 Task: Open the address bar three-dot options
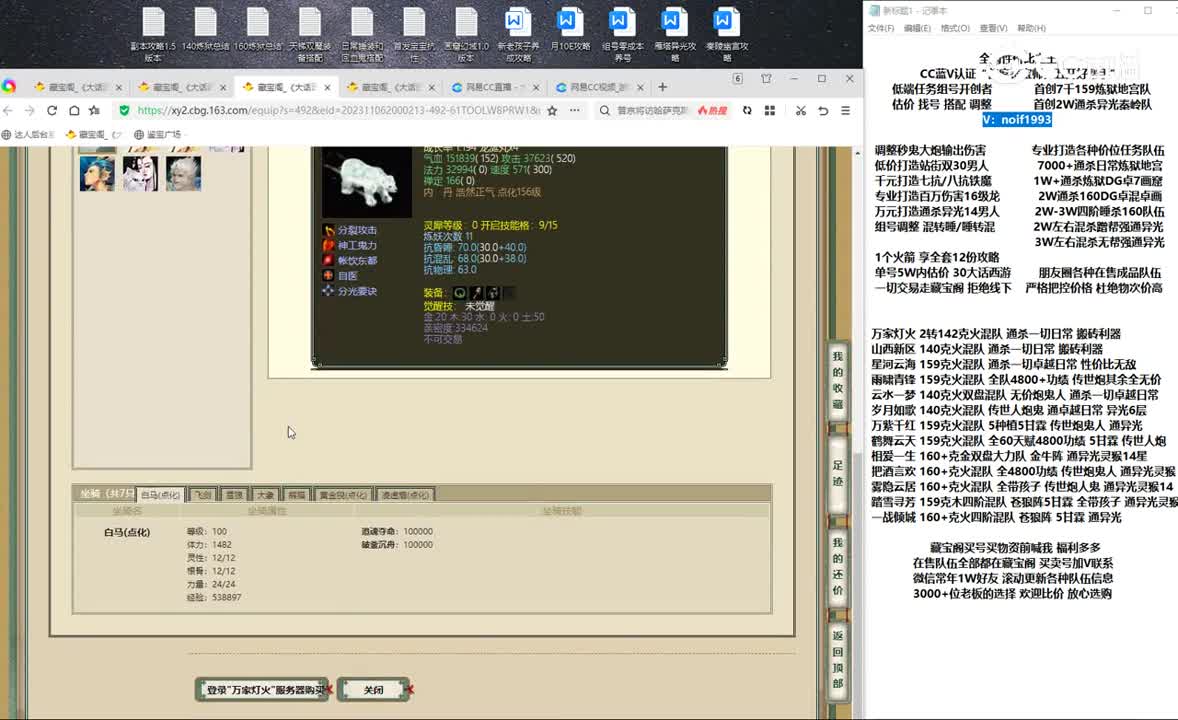pyautogui.click(x=575, y=110)
